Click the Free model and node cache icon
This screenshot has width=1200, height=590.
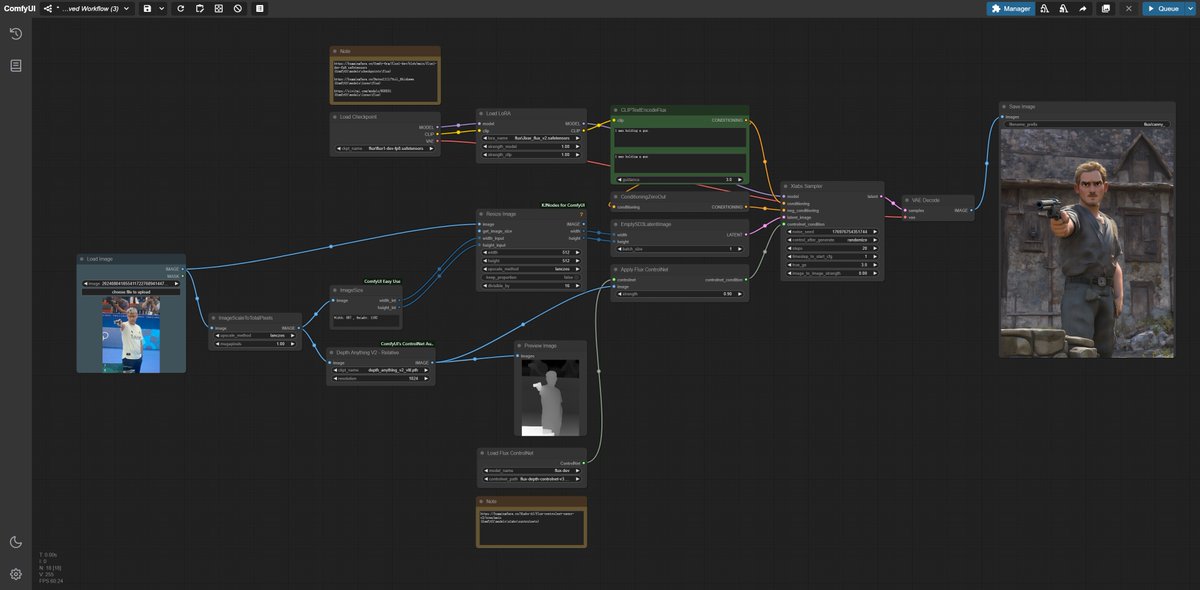tap(1064, 8)
